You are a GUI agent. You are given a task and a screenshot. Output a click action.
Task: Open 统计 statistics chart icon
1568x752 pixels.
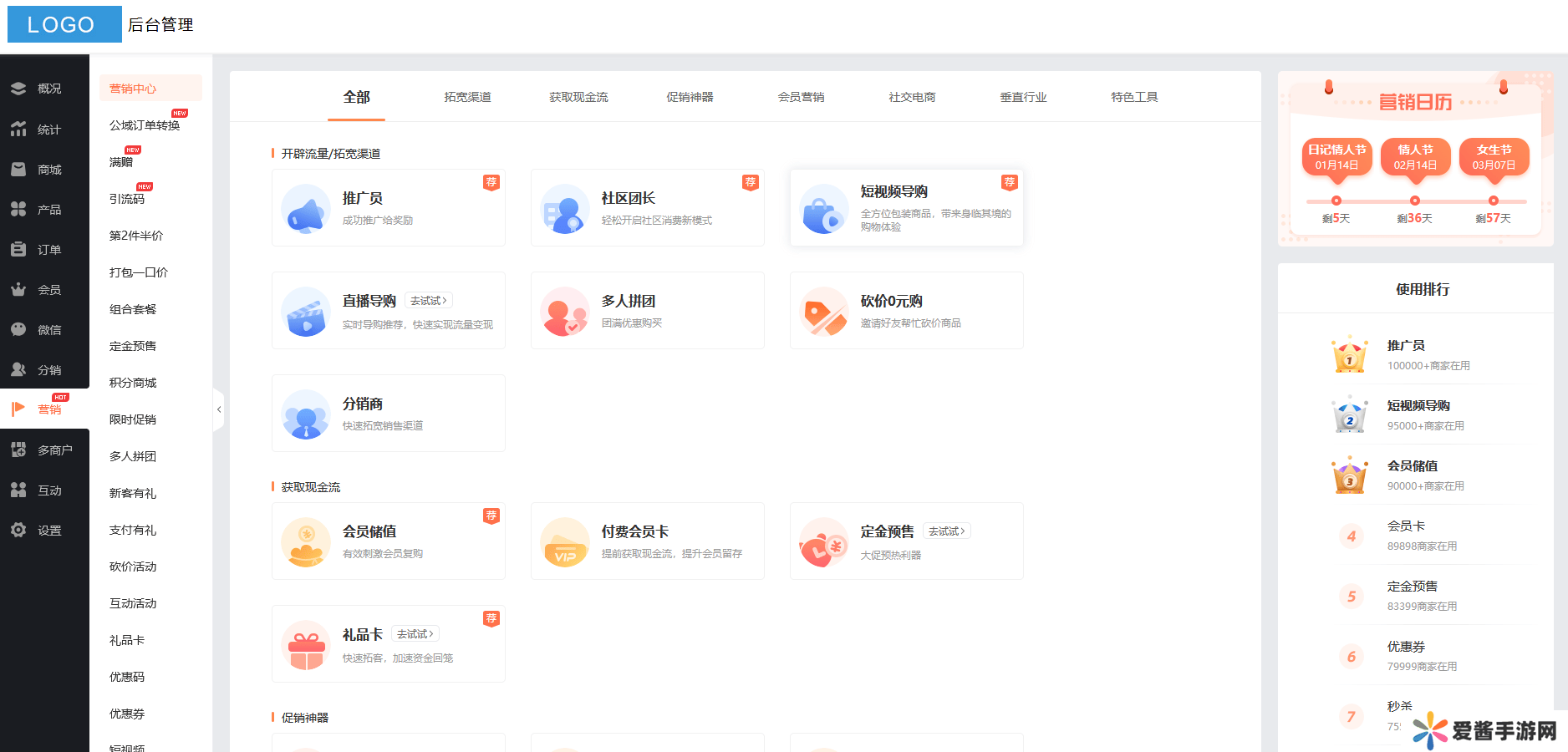click(18, 129)
